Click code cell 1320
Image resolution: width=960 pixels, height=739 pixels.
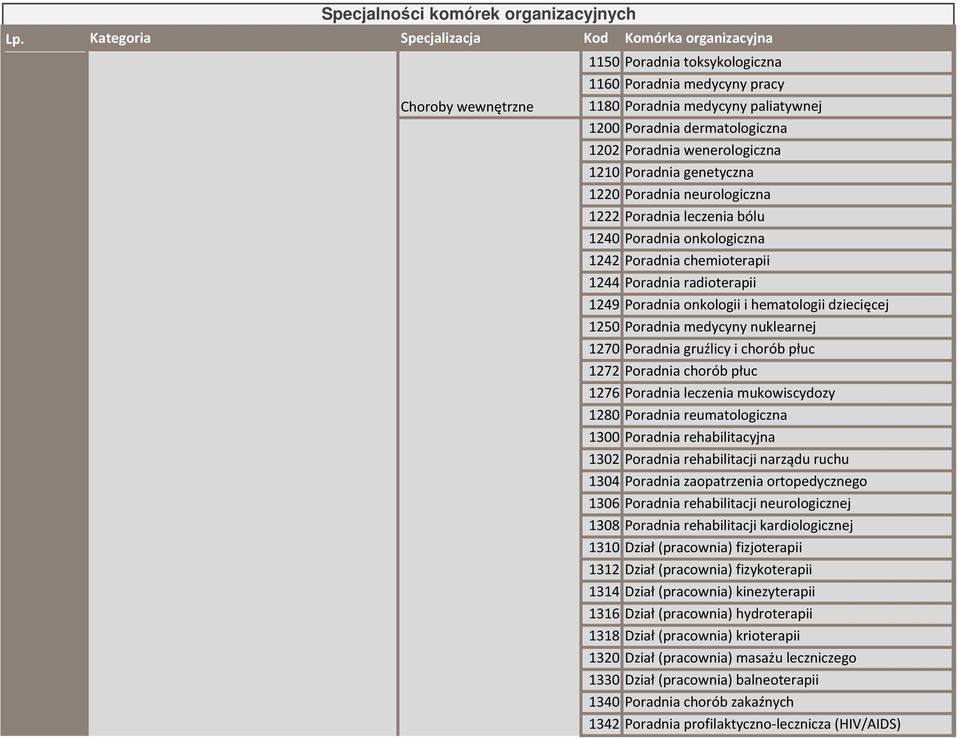click(x=601, y=657)
